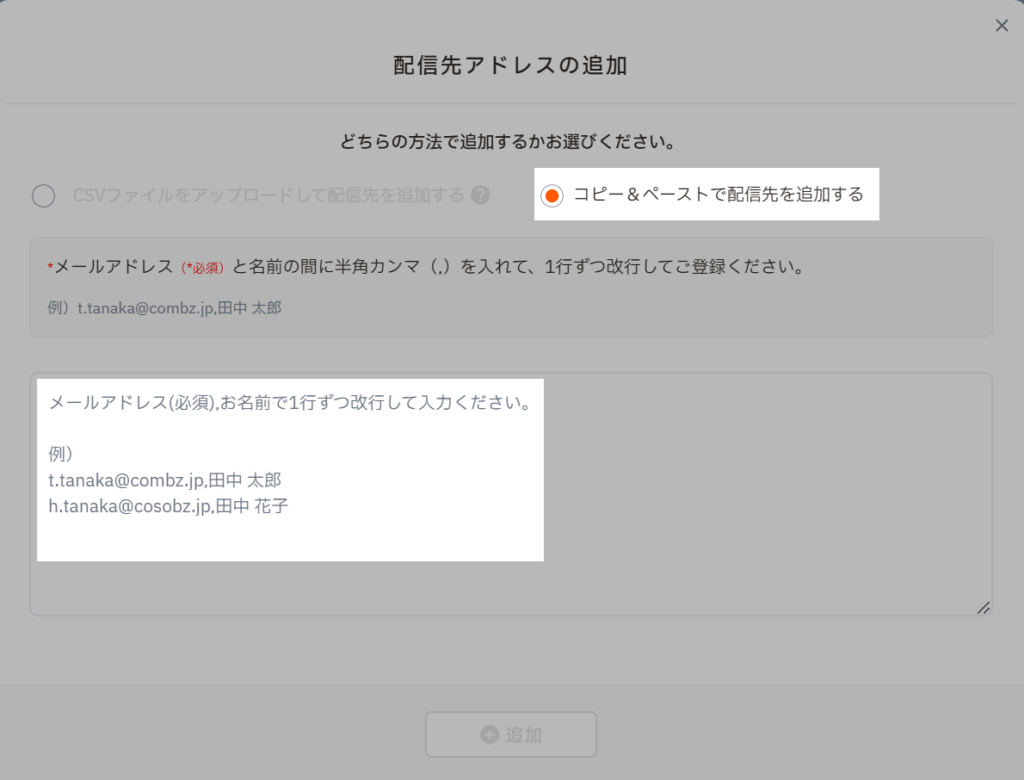
Task: Select the CSV file upload radio button
Action: (43, 196)
